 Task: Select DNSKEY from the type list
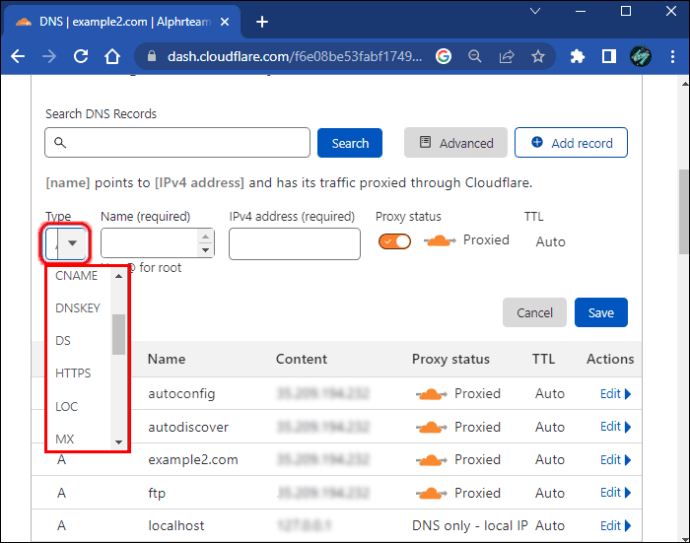[77, 308]
